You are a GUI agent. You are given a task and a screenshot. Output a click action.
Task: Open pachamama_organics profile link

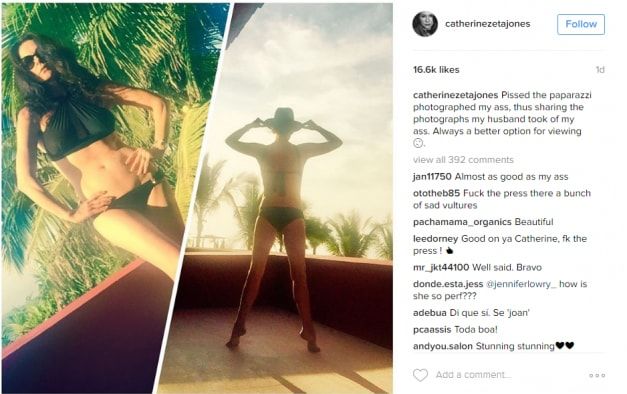click(x=462, y=222)
